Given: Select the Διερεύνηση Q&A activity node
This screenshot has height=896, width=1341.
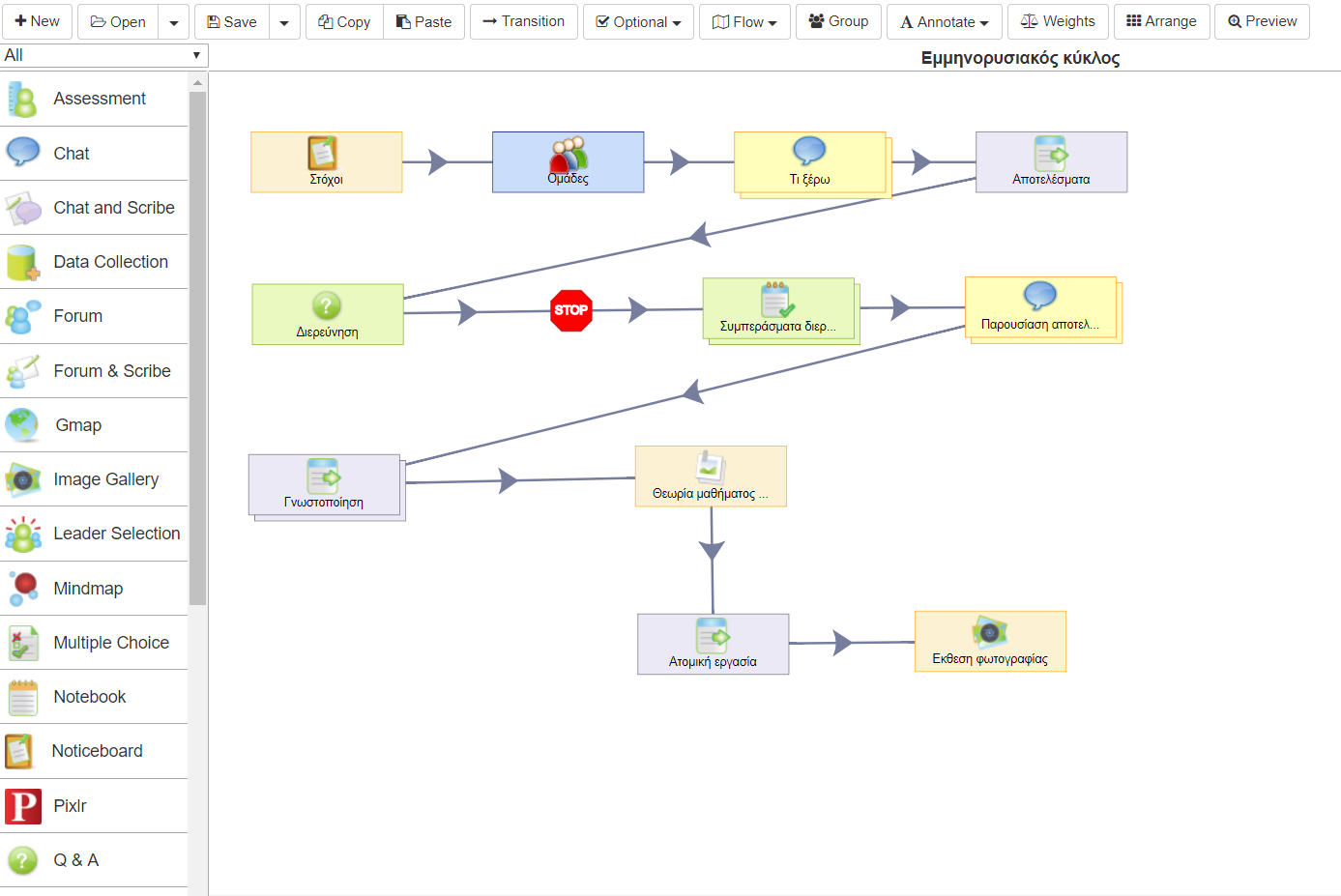Looking at the screenshot, I should [327, 314].
